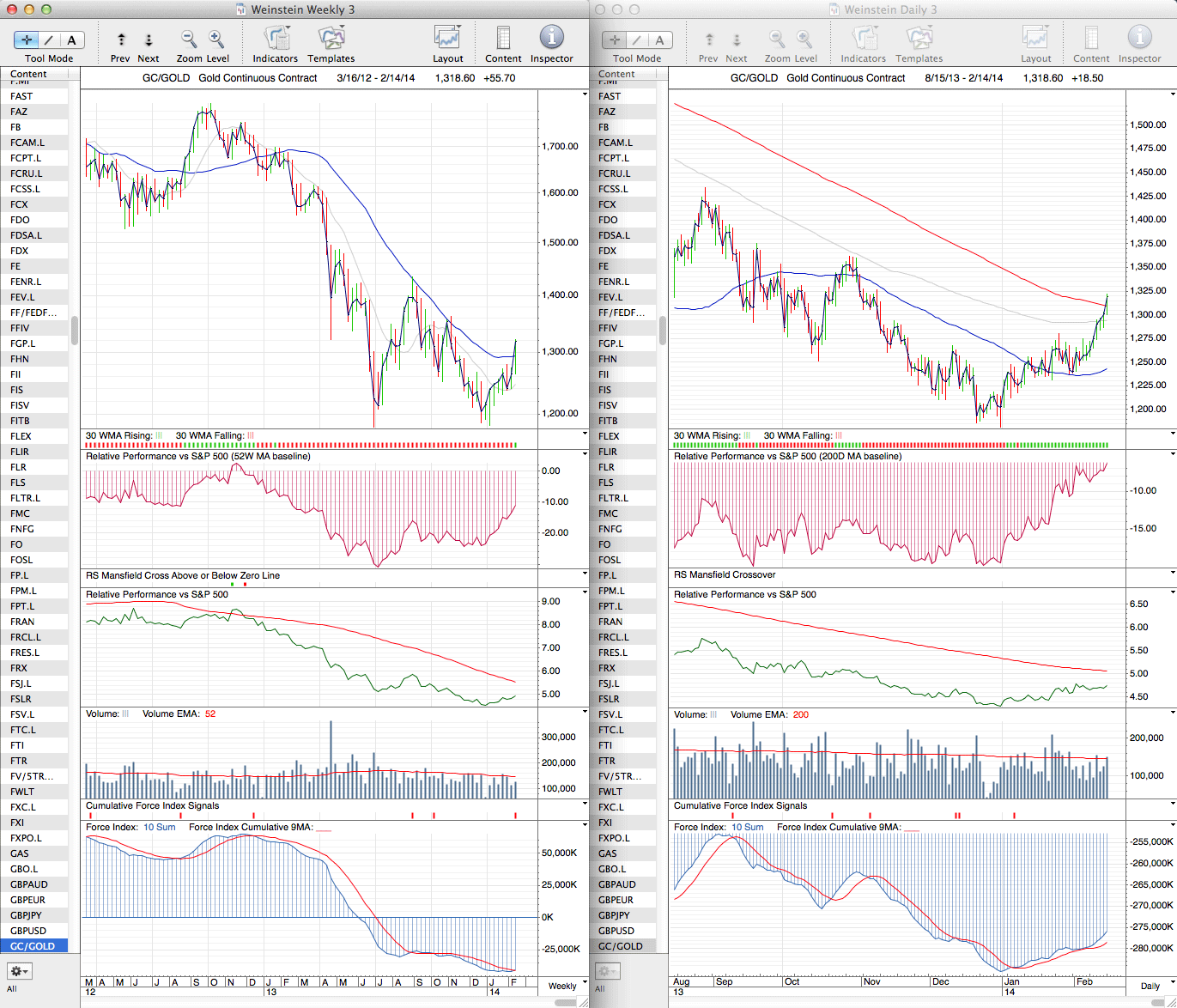Zoom in using the plus magnifier
1177x1008 pixels.
pyautogui.click(x=216, y=39)
